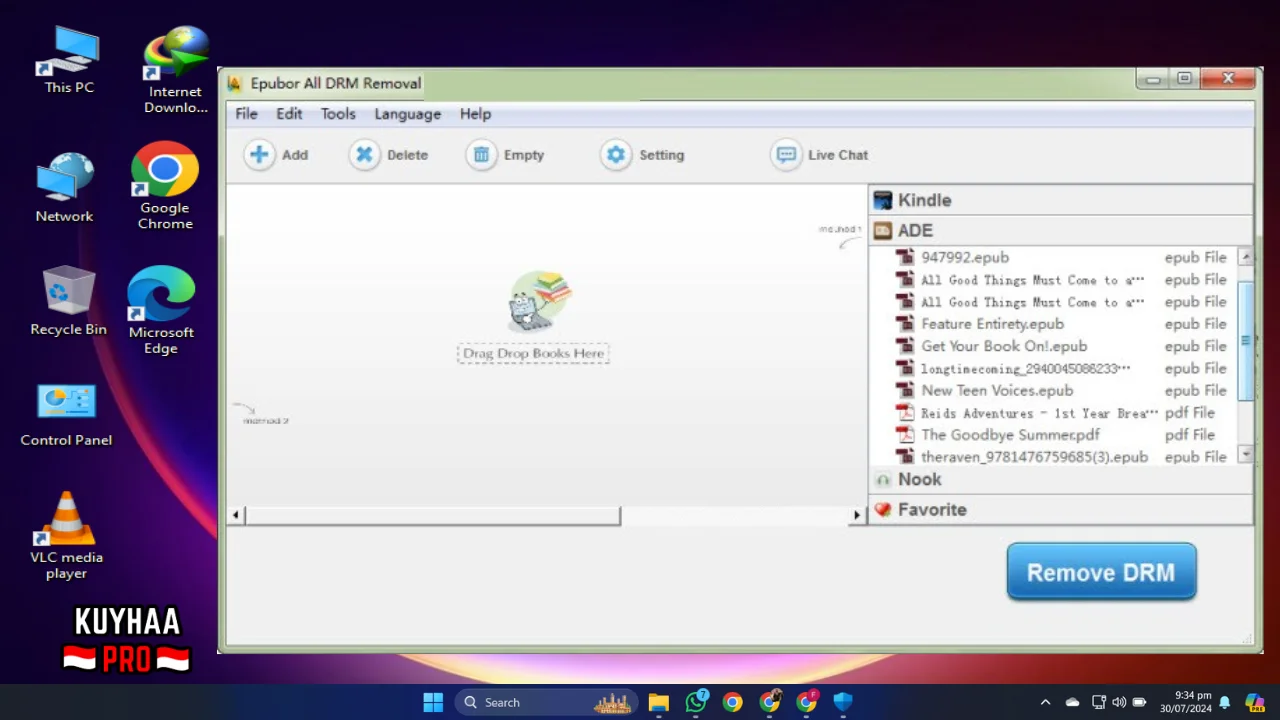The image size is (1280, 720).
Task: Open Control Panel desktop icon
Action: point(66,414)
